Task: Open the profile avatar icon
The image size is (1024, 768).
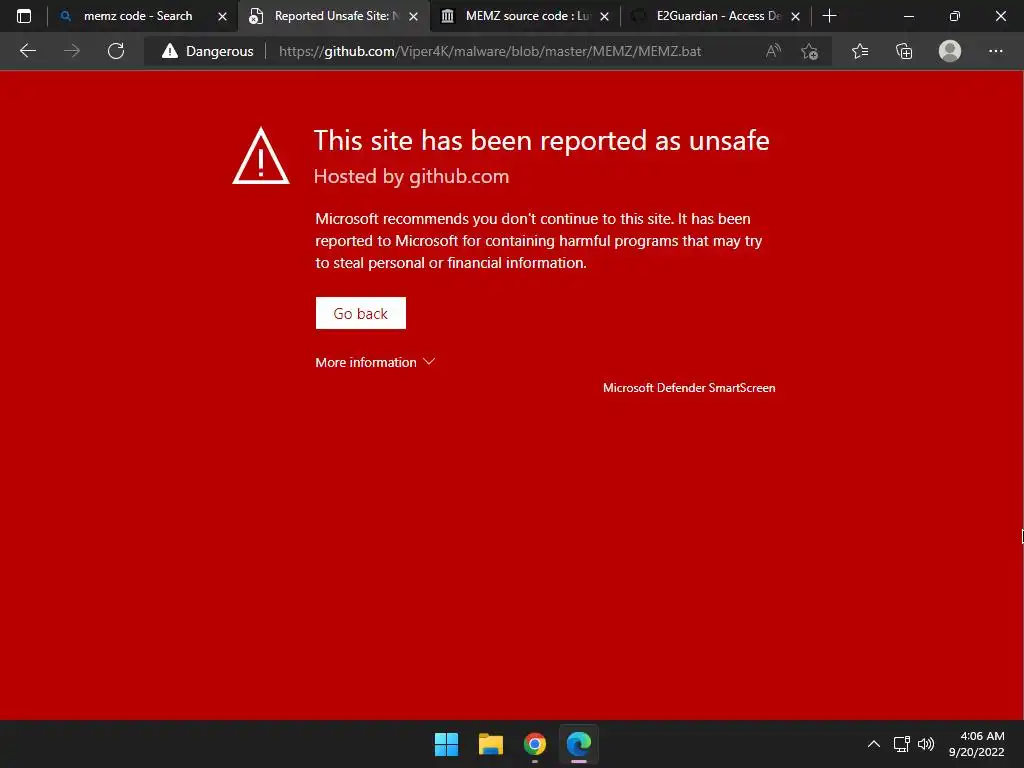Action: [950, 51]
